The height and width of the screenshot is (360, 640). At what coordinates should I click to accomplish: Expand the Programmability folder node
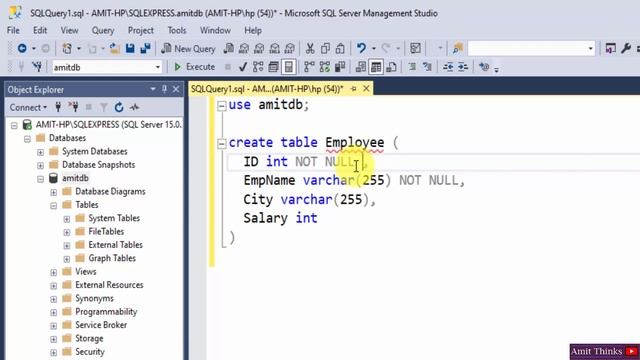pyautogui.click(x=53, y=312)
